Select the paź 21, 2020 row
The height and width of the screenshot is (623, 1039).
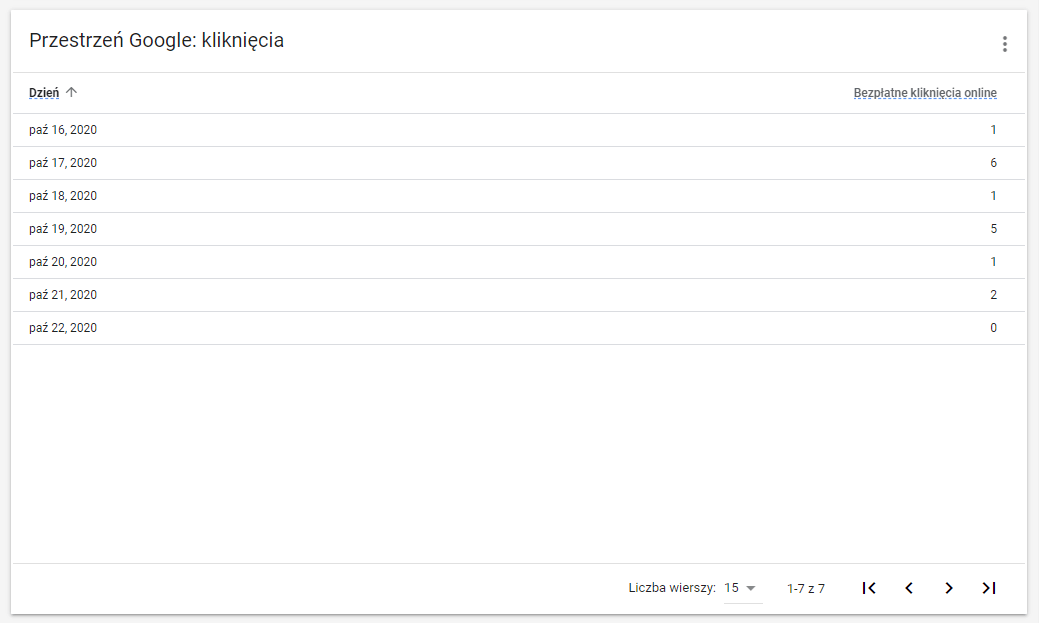(x=63, y=295)
